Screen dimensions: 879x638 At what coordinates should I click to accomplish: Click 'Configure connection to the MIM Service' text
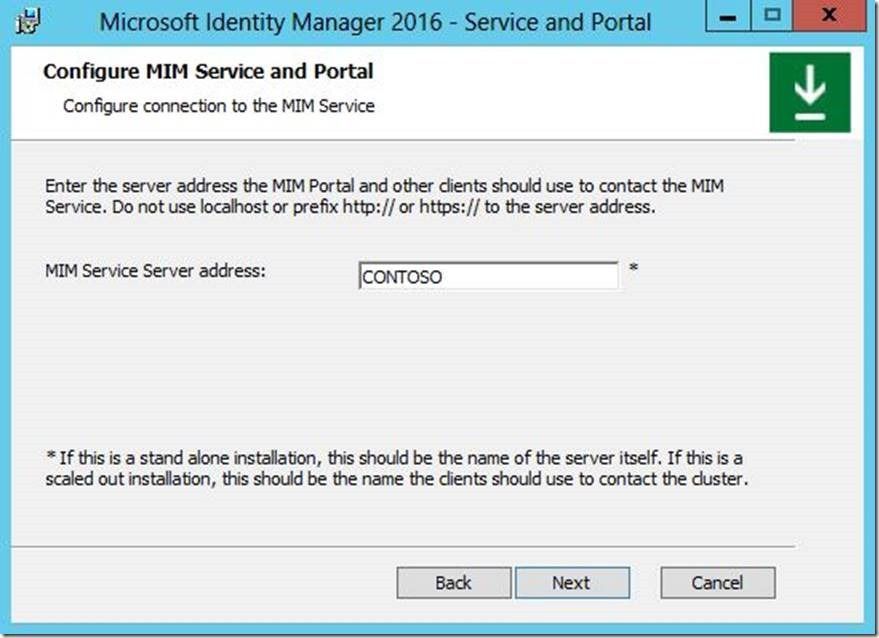point(219,106)
